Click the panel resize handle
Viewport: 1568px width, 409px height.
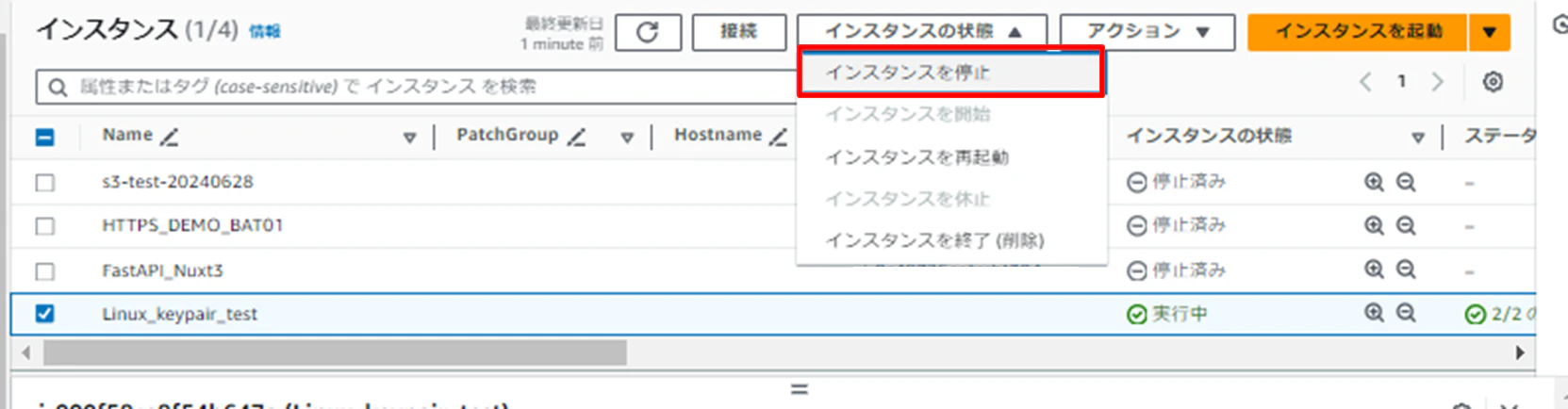click(800, 388)
